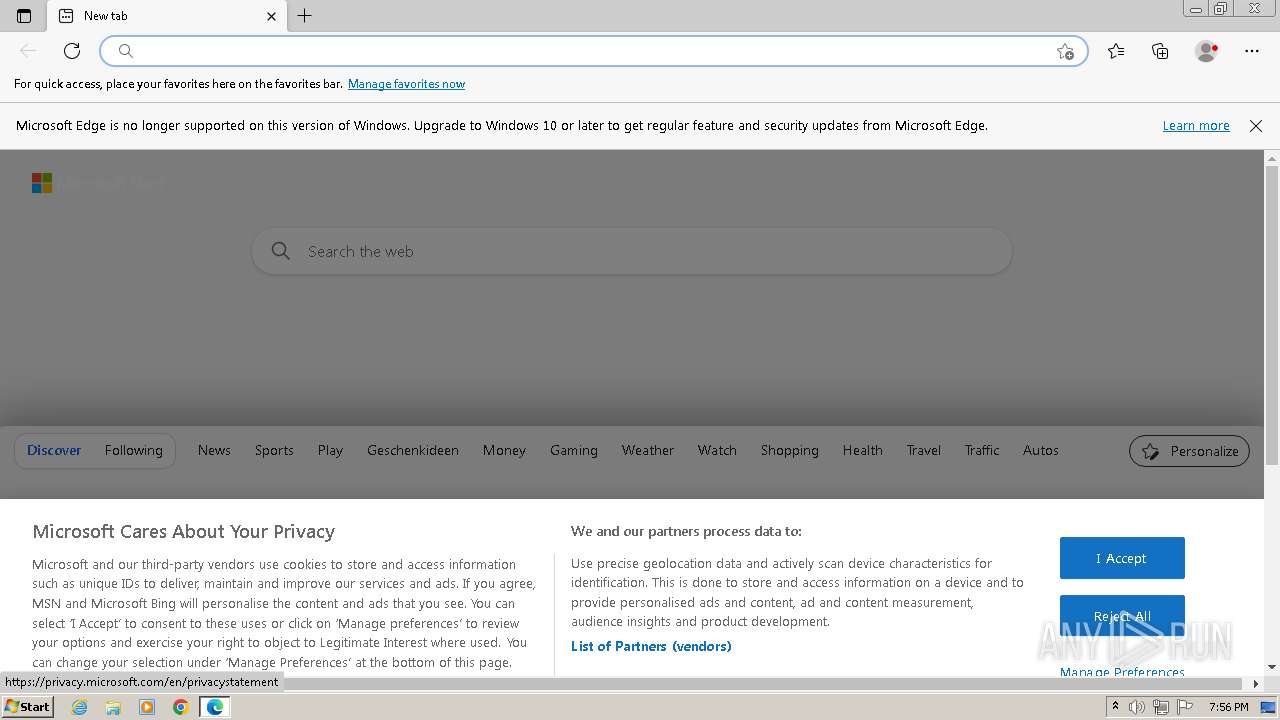This screenshot has width=1280, height=720.
Task: Show hidden system tray icons
Action: pyautogui.click(x=1115, y=707)
